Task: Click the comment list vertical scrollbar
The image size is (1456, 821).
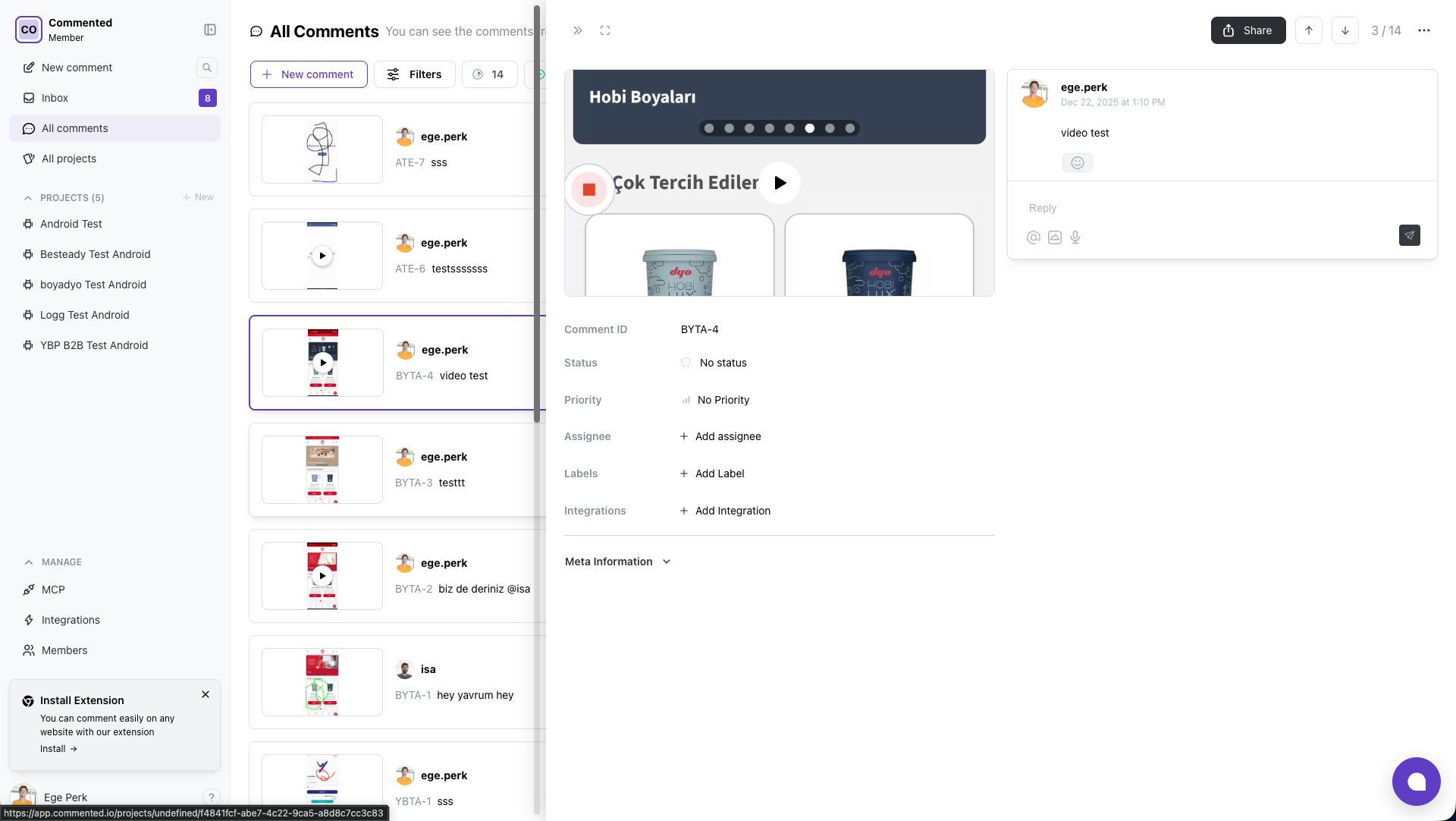Action: [x=537, y=214]
